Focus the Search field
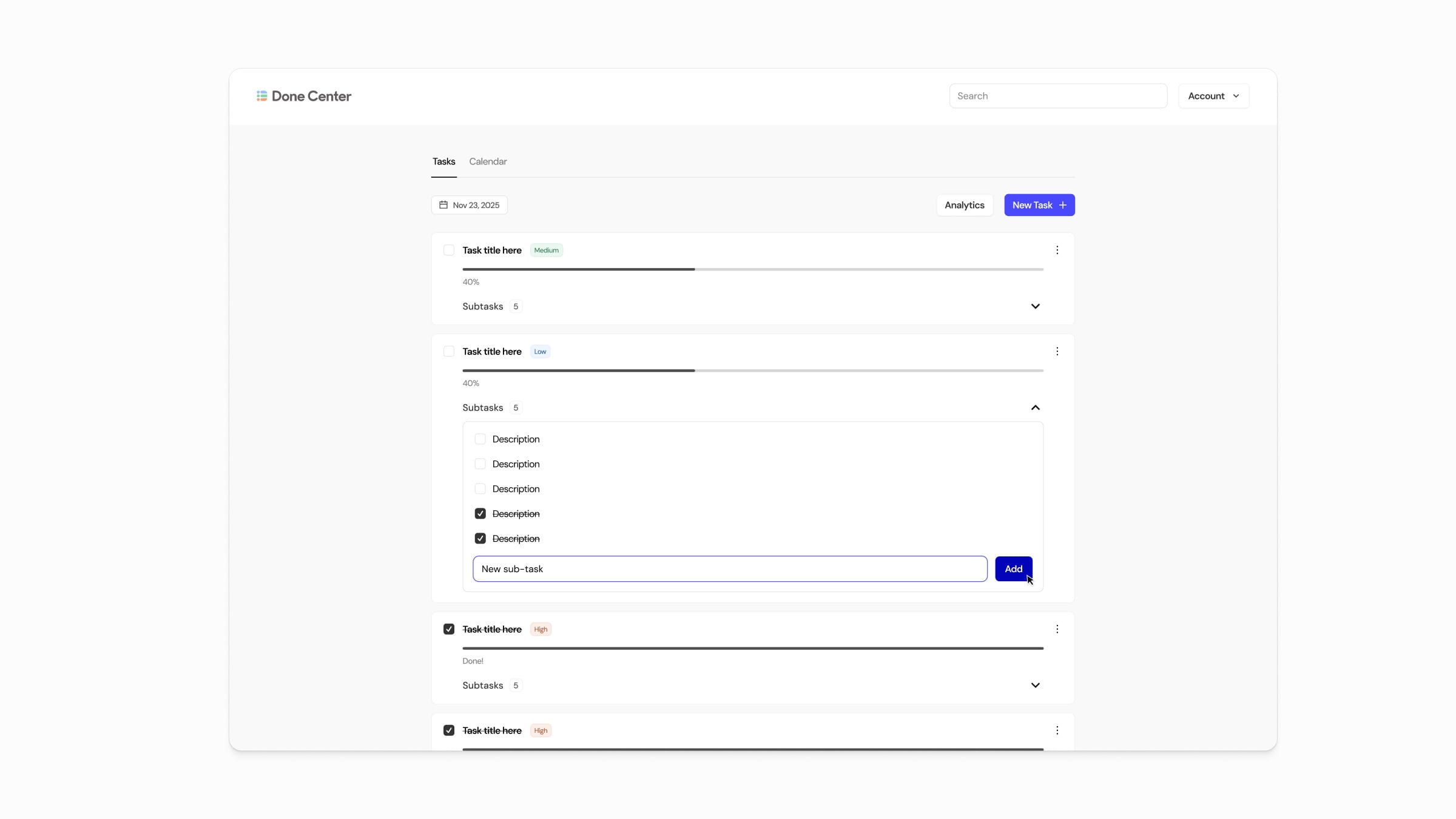Viewport: 1456px width, 819px height. coord(1058,96)
